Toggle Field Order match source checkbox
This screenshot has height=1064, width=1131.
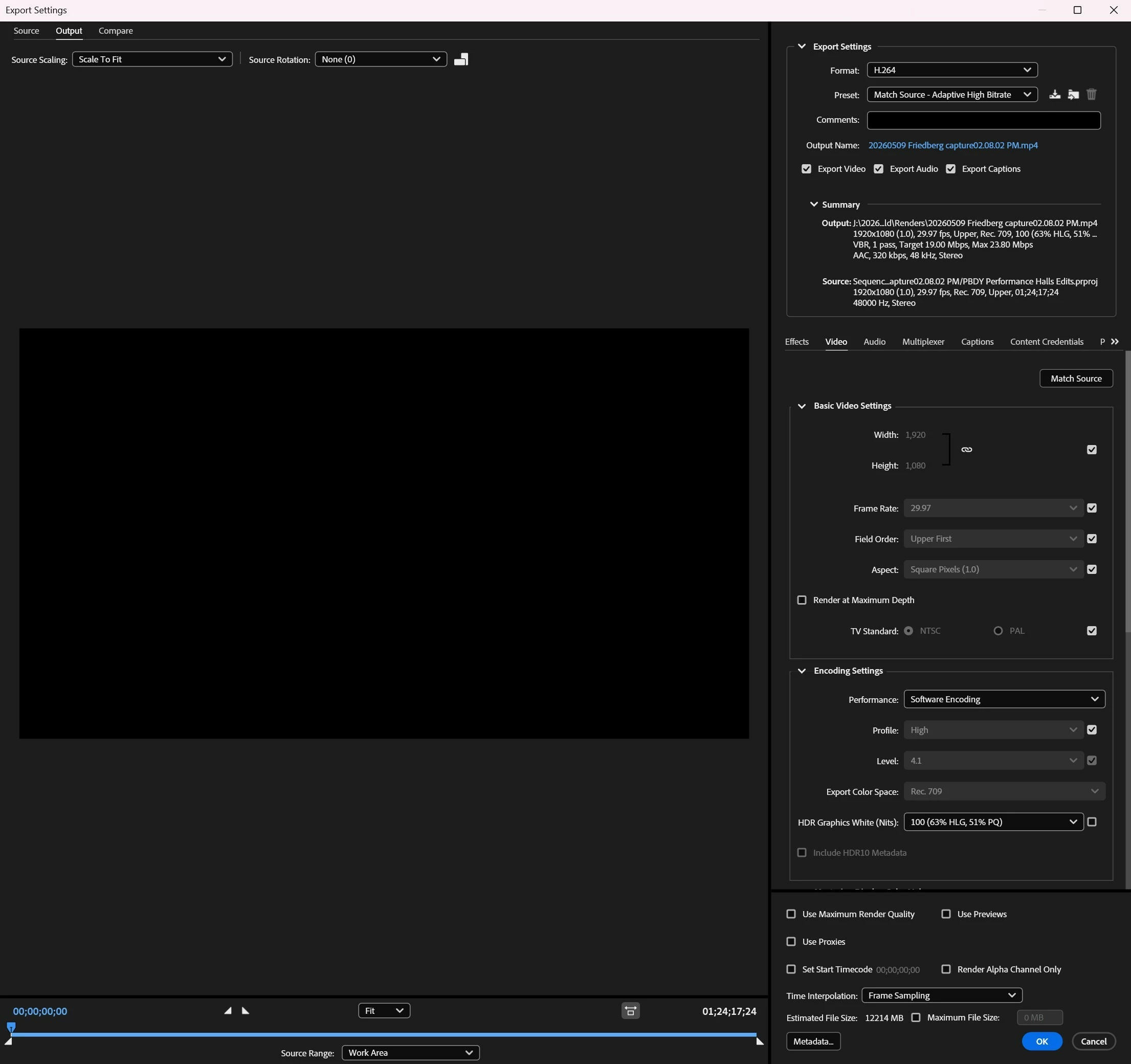click(x=1092, y=539)
